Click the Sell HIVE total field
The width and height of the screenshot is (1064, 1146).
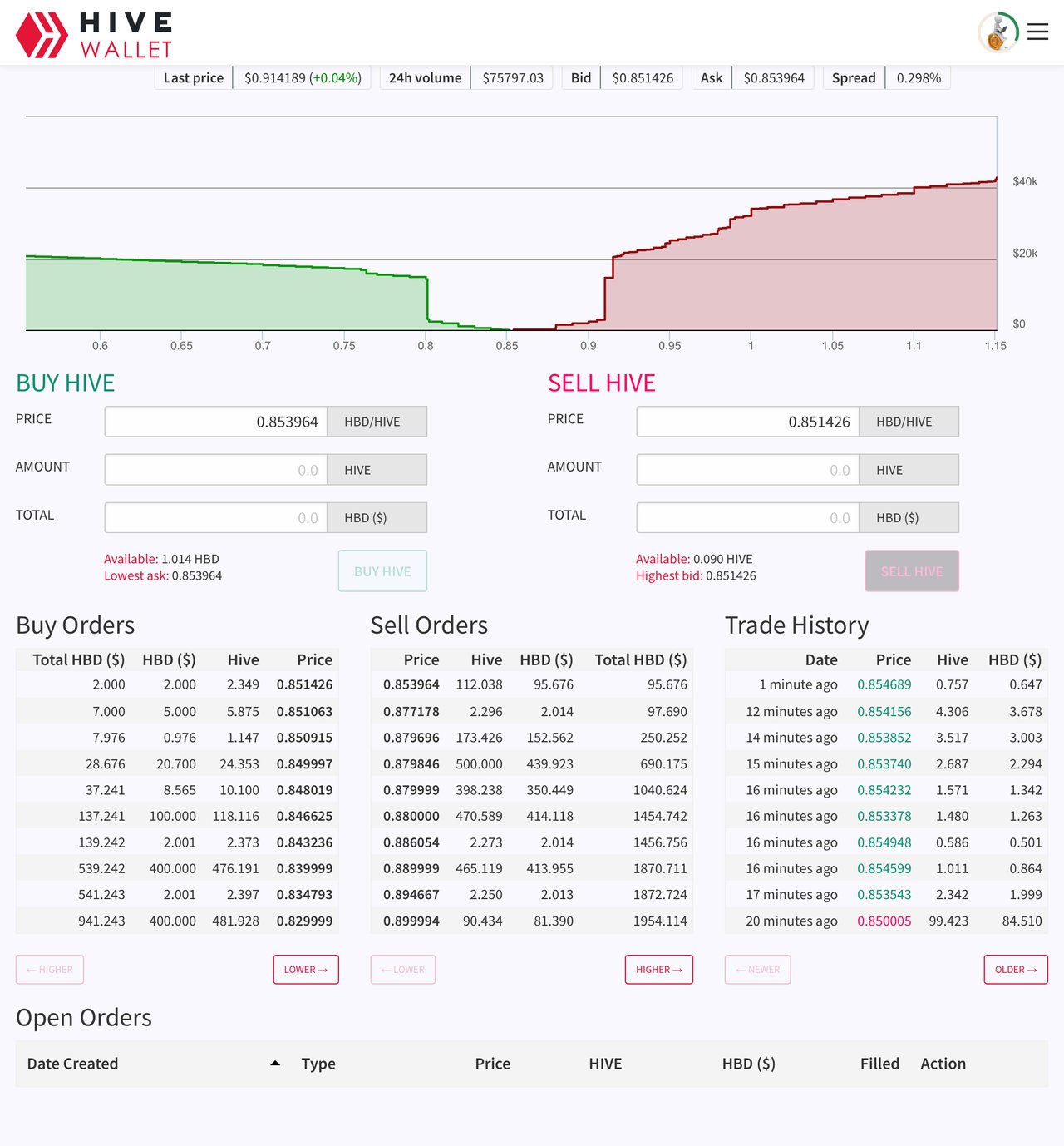coord(748,517)
